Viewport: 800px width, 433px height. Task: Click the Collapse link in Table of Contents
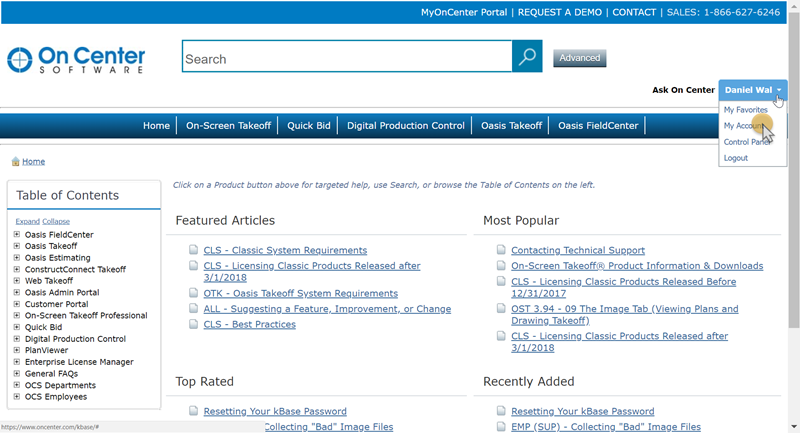click(56, 221)
